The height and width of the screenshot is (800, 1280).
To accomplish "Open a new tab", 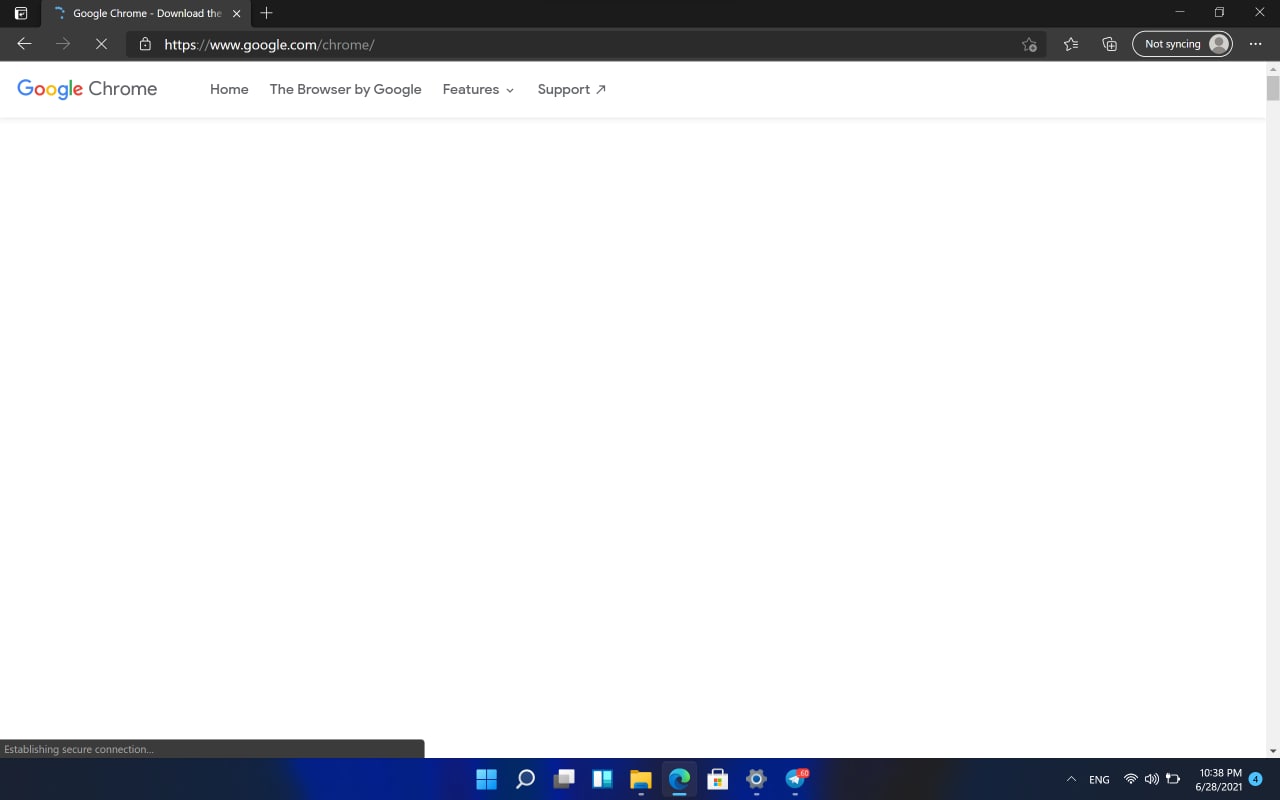I will pyautogui.click(x=266, y=13).
